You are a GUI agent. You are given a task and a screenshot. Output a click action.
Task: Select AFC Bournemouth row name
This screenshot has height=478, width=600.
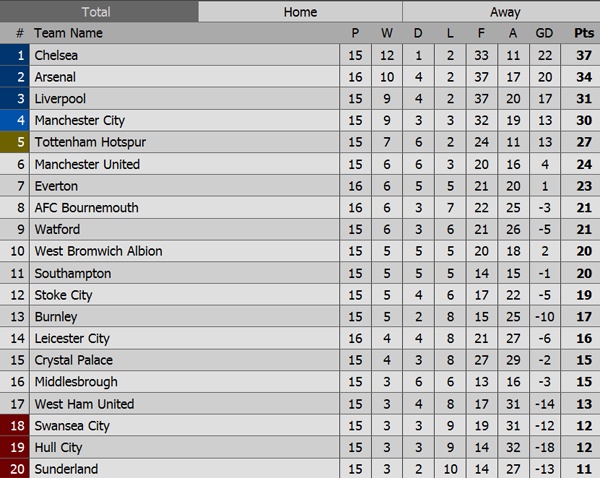[86, 208]
